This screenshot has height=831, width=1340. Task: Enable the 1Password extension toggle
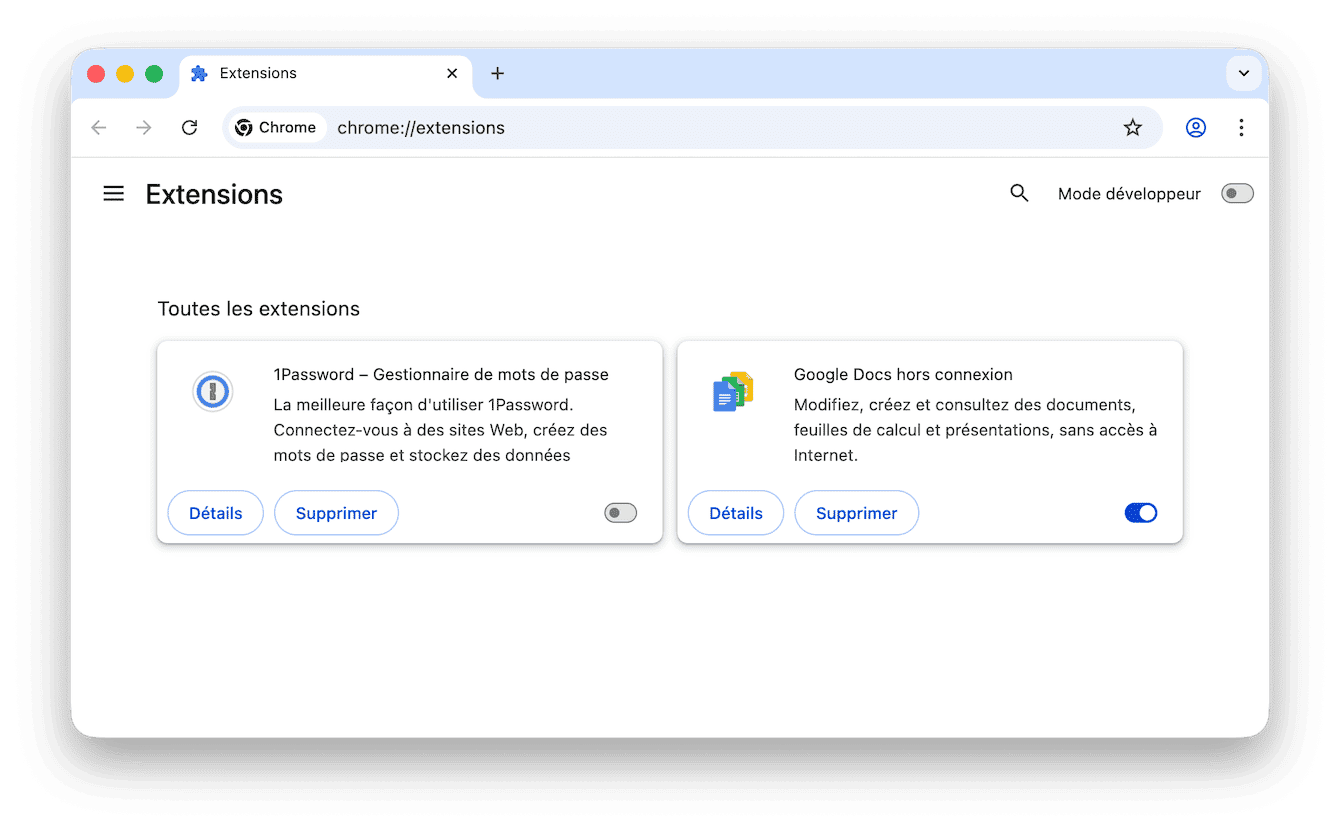[x=620, y=512]
